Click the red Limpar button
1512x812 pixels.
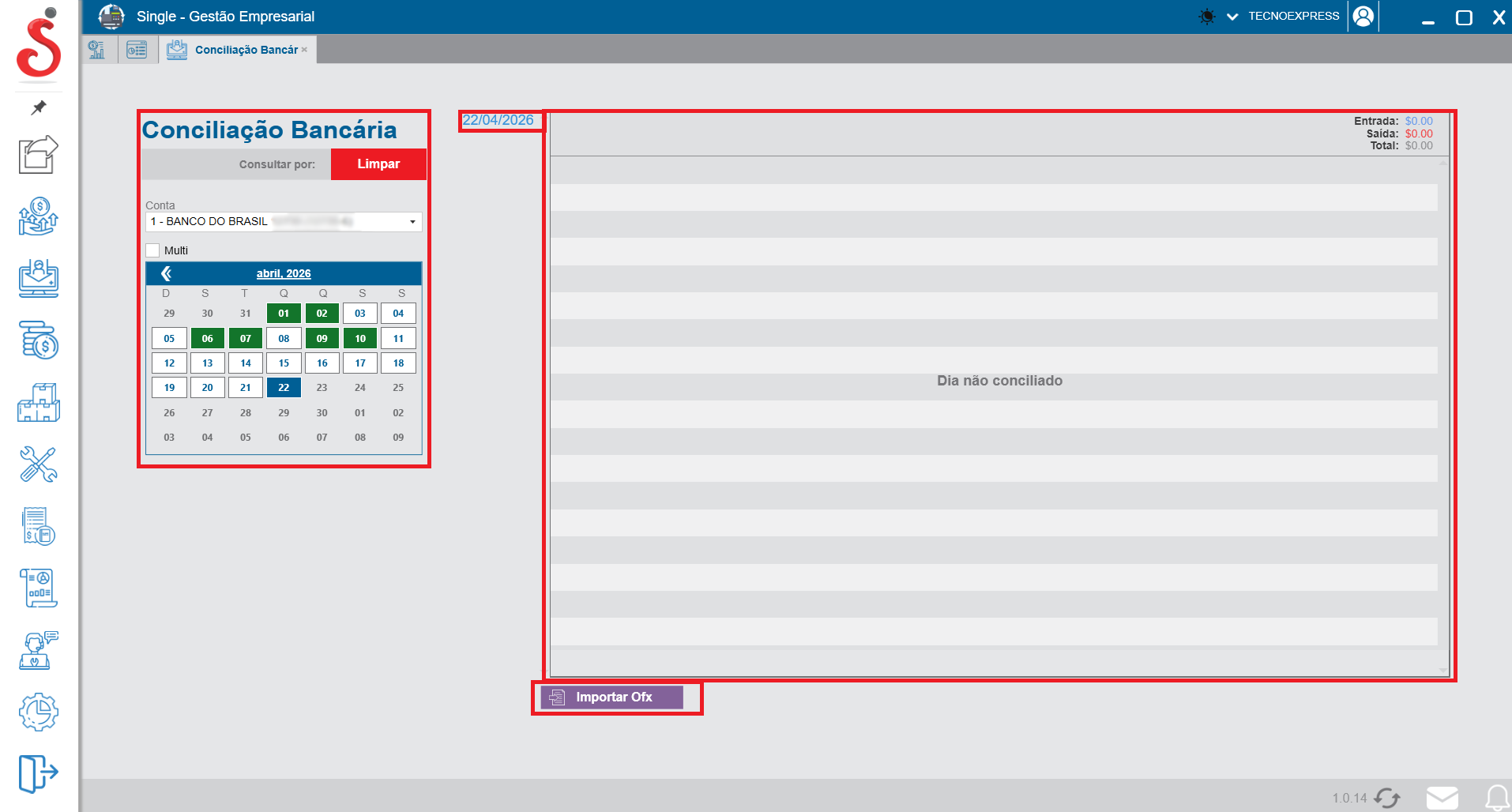pos(378,164)
